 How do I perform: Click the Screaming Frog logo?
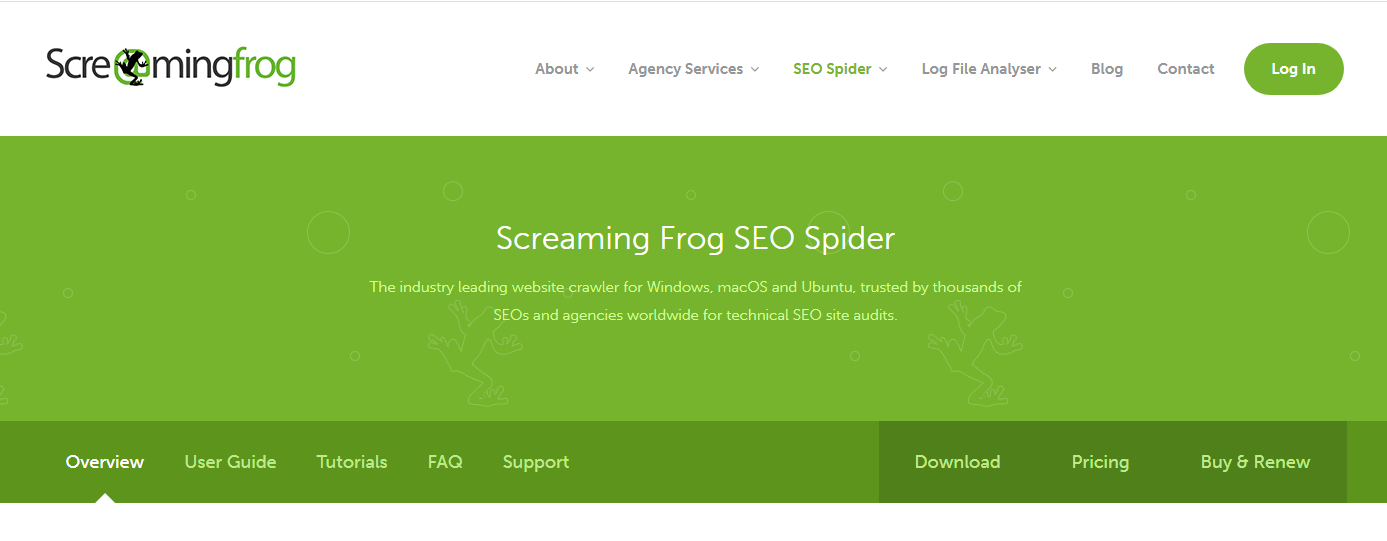coord(171,67)
